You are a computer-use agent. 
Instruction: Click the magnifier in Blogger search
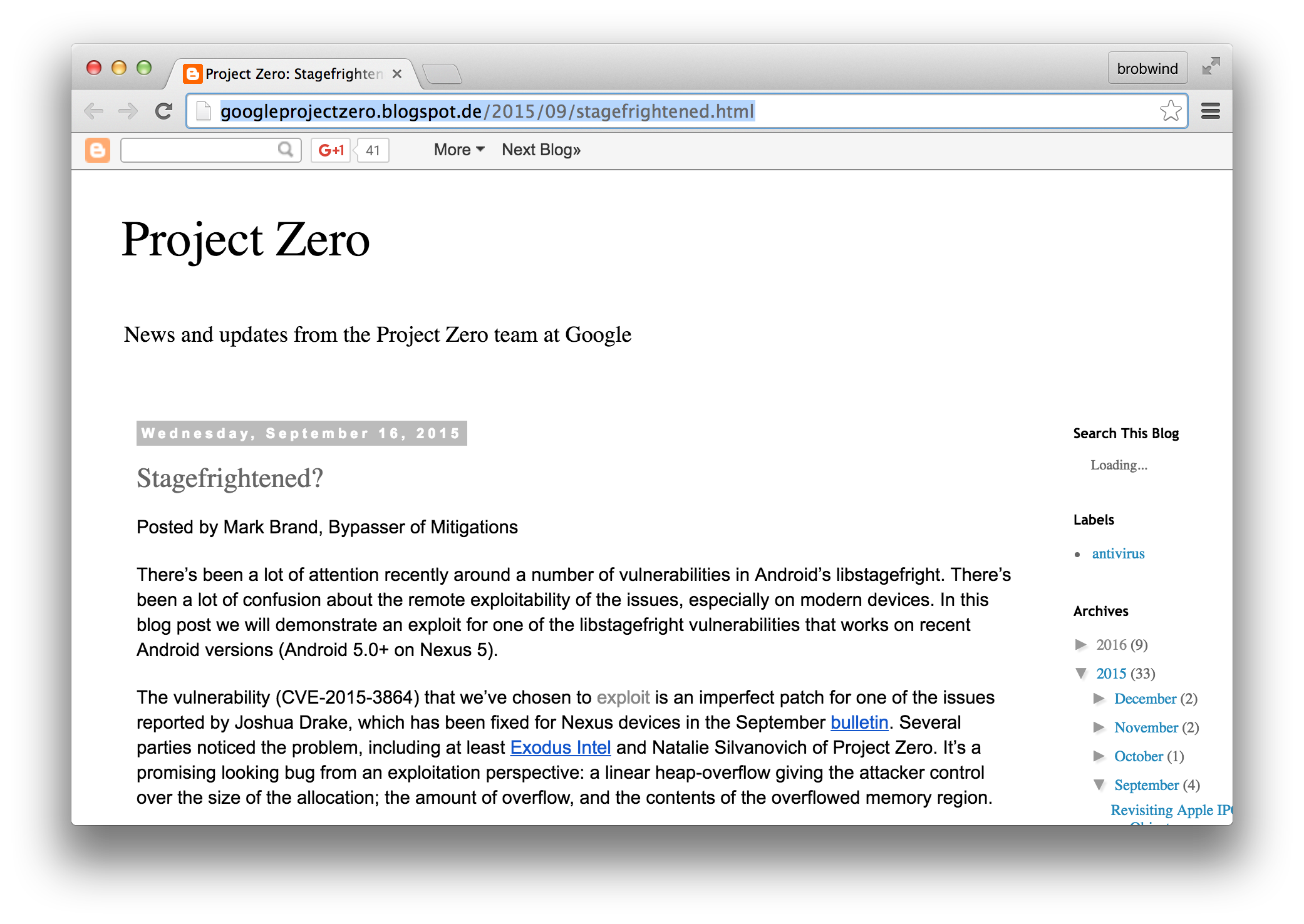286,150
